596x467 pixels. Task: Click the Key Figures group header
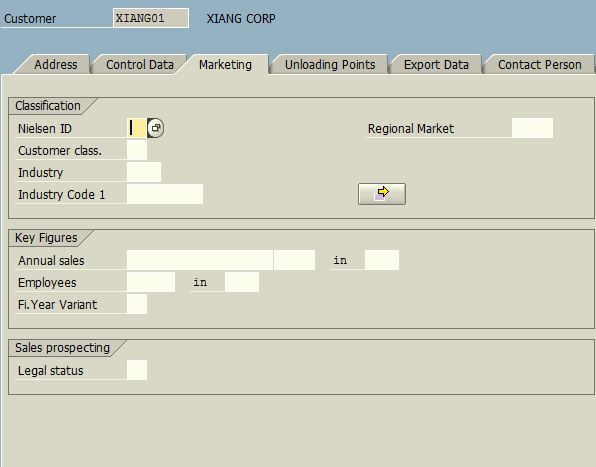pyautogui.click(x=46, y=238)
